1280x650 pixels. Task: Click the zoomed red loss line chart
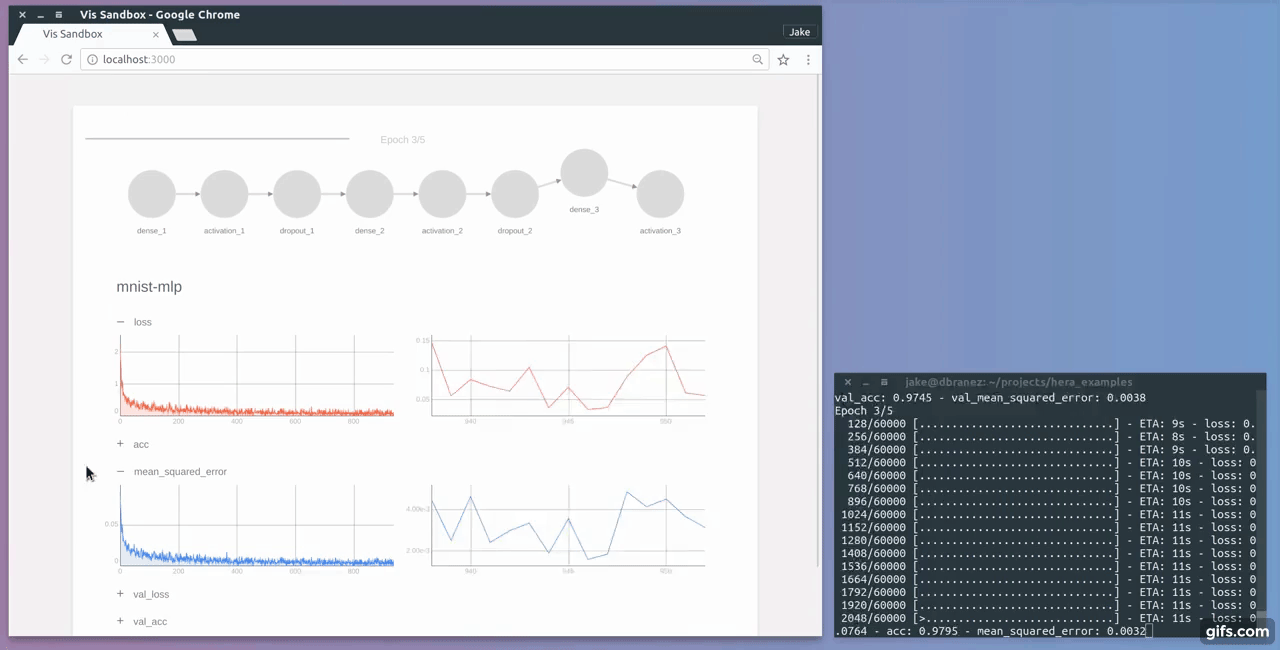coord(568,375)
